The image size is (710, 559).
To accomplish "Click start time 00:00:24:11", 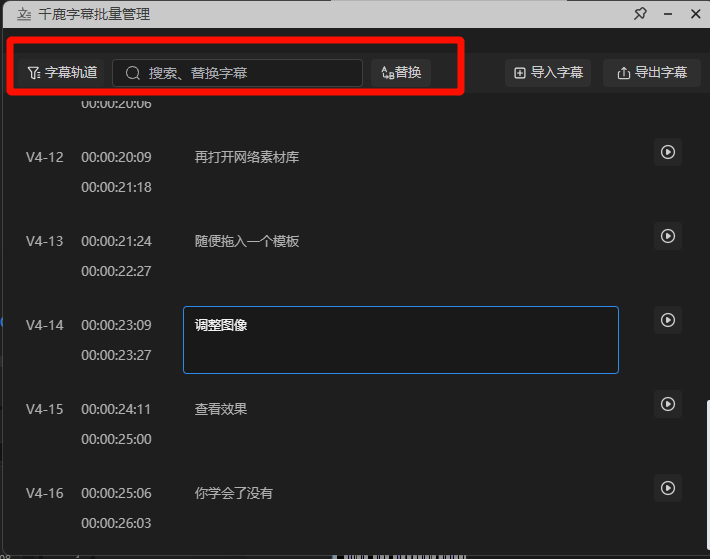I will coord(116,409).
